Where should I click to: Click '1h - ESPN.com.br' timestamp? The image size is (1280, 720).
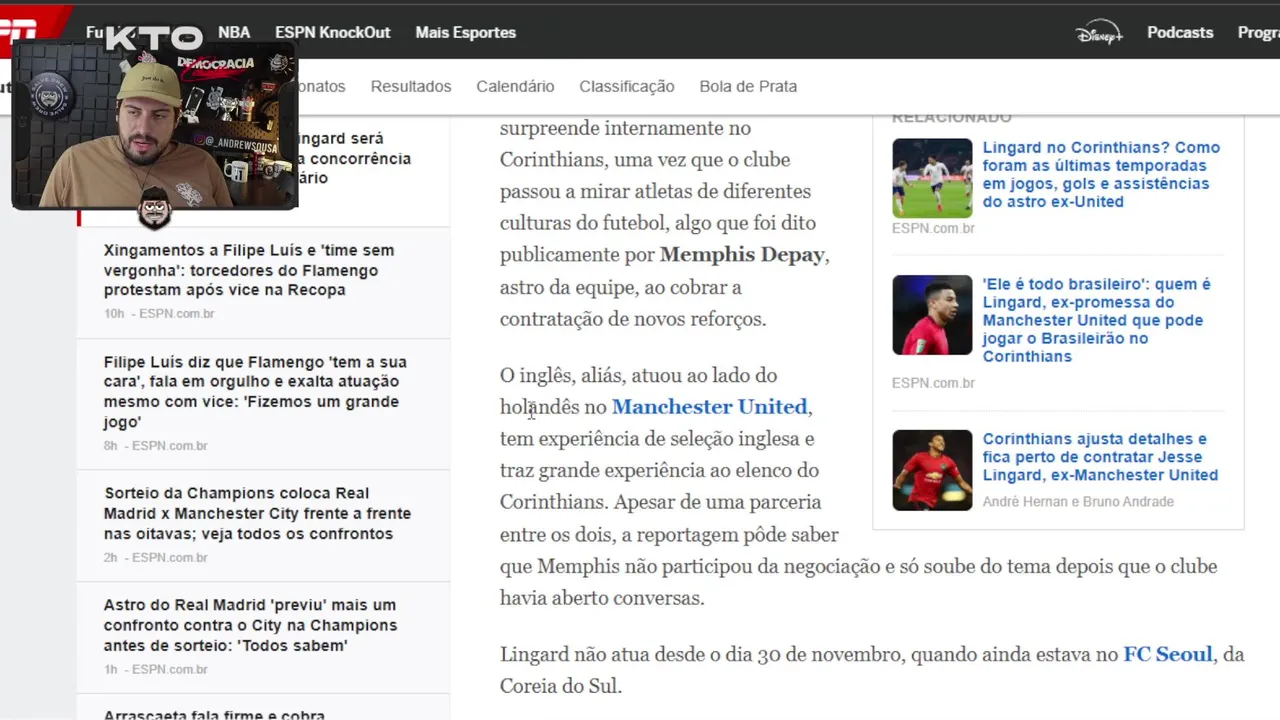point(156,670)
